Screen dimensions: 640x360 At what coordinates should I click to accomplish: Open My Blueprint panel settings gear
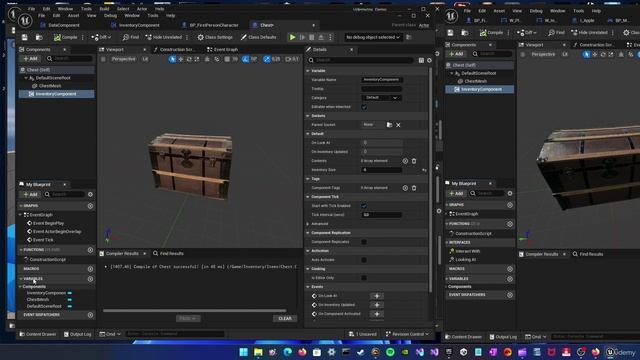click(x=91, y=194)
